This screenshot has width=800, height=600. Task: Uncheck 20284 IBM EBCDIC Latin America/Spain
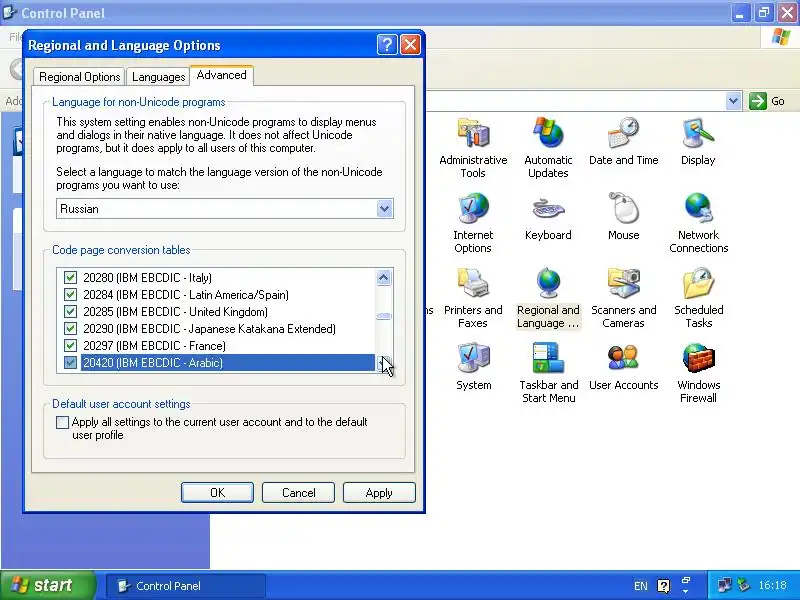(x=70, y=294)
